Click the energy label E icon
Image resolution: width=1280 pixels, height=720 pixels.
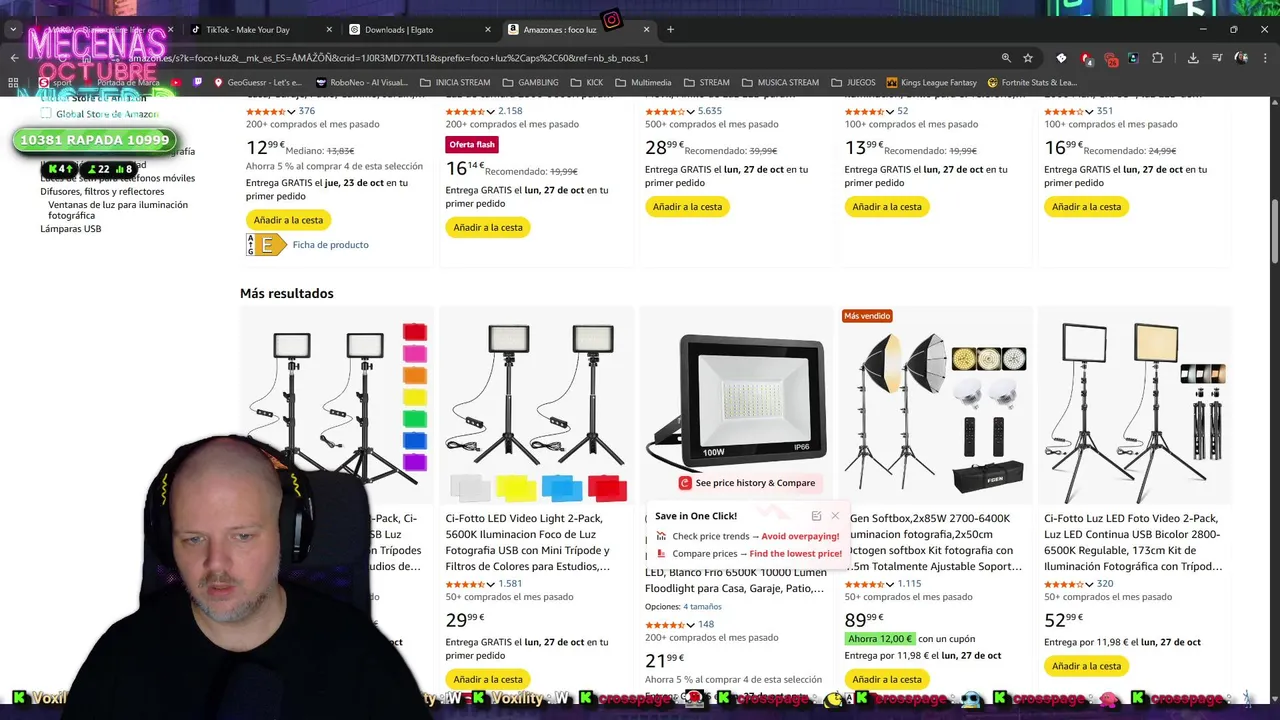(x=266, y=244)
